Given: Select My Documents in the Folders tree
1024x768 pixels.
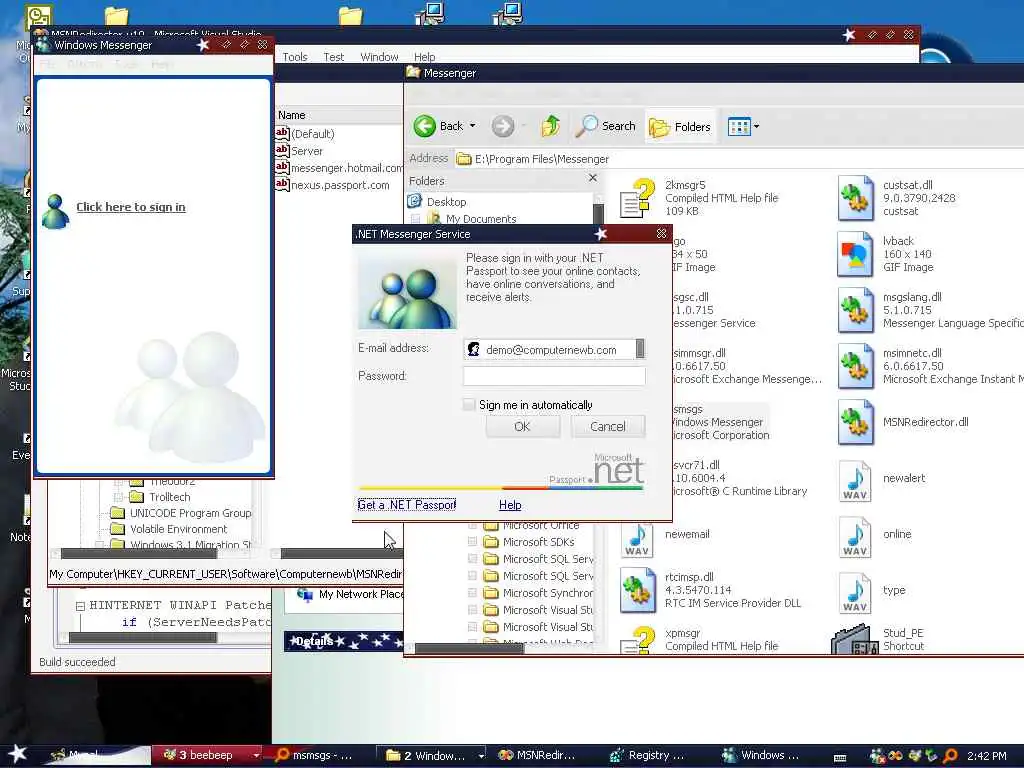Looking at the screenshot, I should [x=481, y=219].
